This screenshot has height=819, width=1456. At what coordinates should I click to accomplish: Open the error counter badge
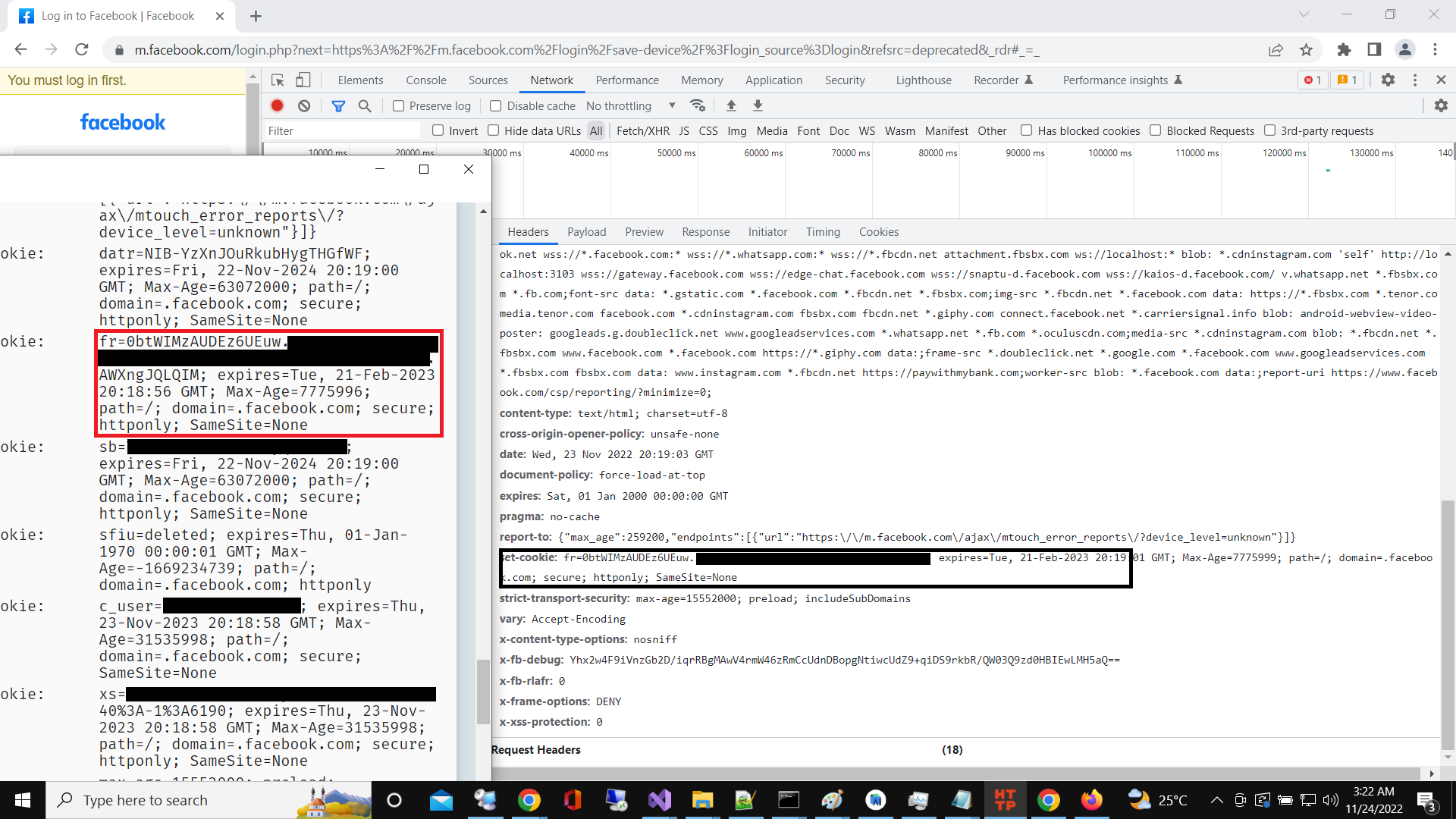(x=1313, y=80)
